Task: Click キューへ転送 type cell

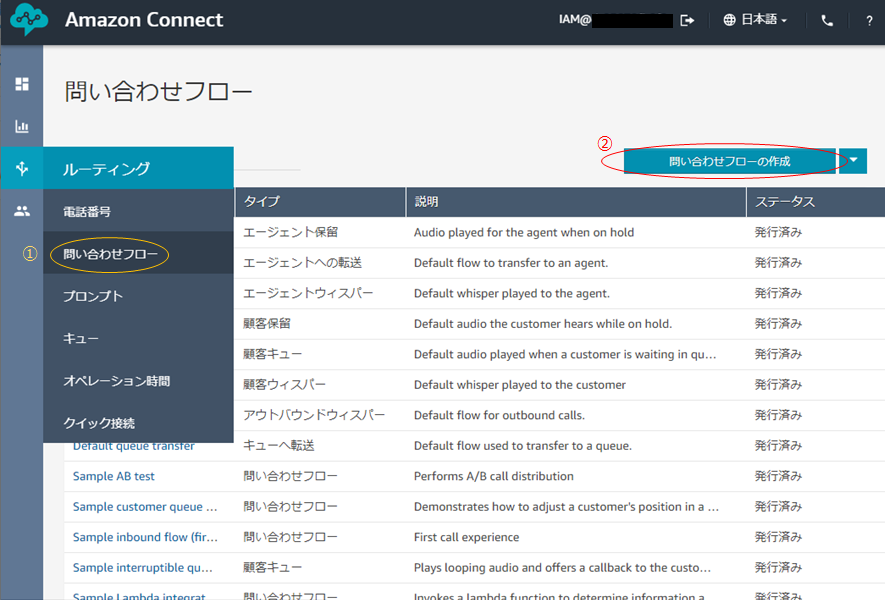Action: [278, 445]
